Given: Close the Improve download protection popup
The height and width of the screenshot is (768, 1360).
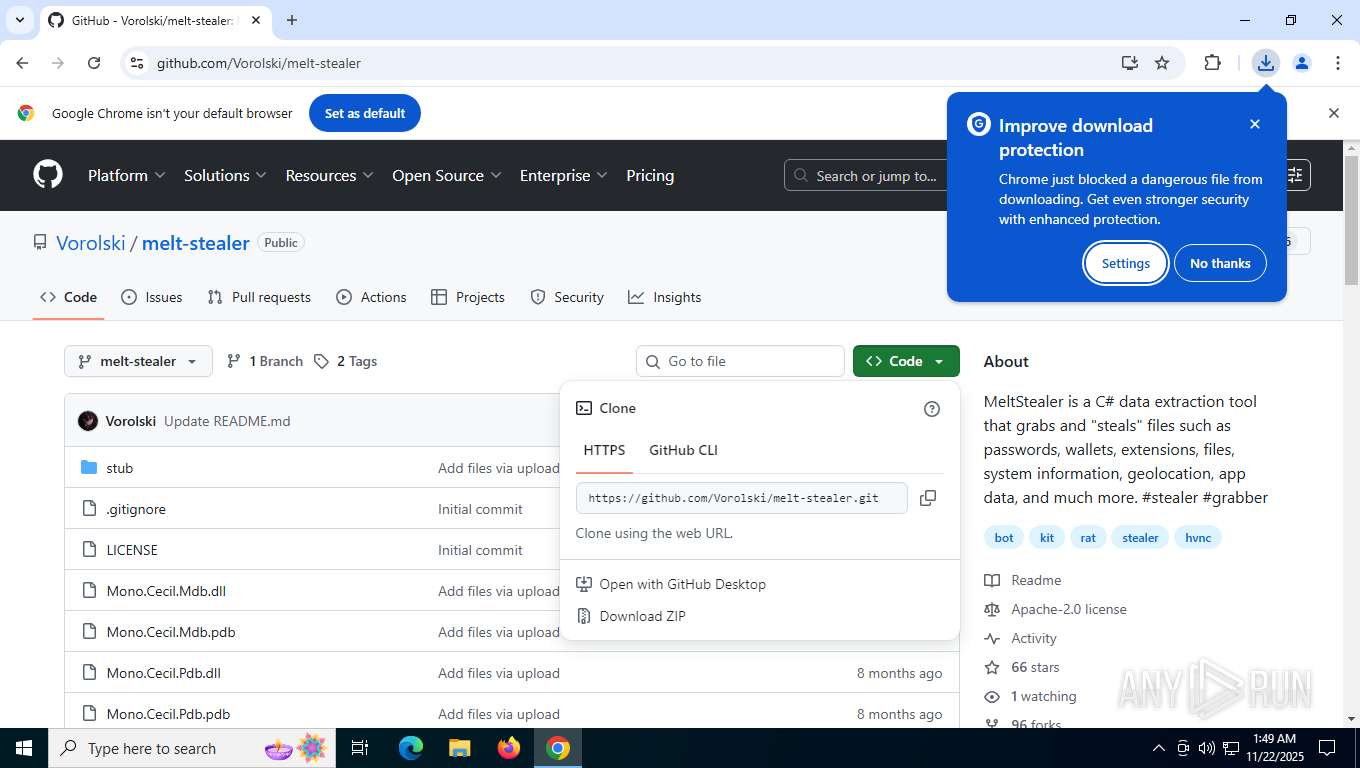Looking at the screenshot, I should click(1255, 124).
